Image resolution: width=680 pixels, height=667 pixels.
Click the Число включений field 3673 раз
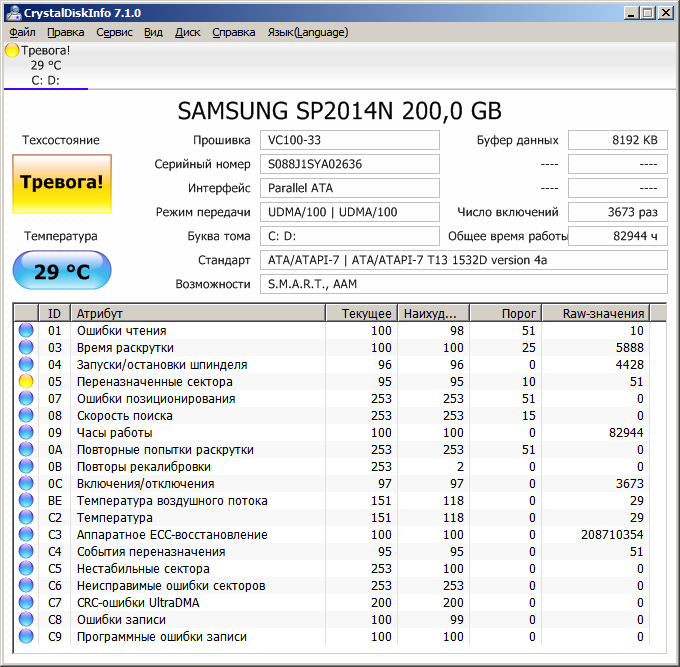point(618,212)
